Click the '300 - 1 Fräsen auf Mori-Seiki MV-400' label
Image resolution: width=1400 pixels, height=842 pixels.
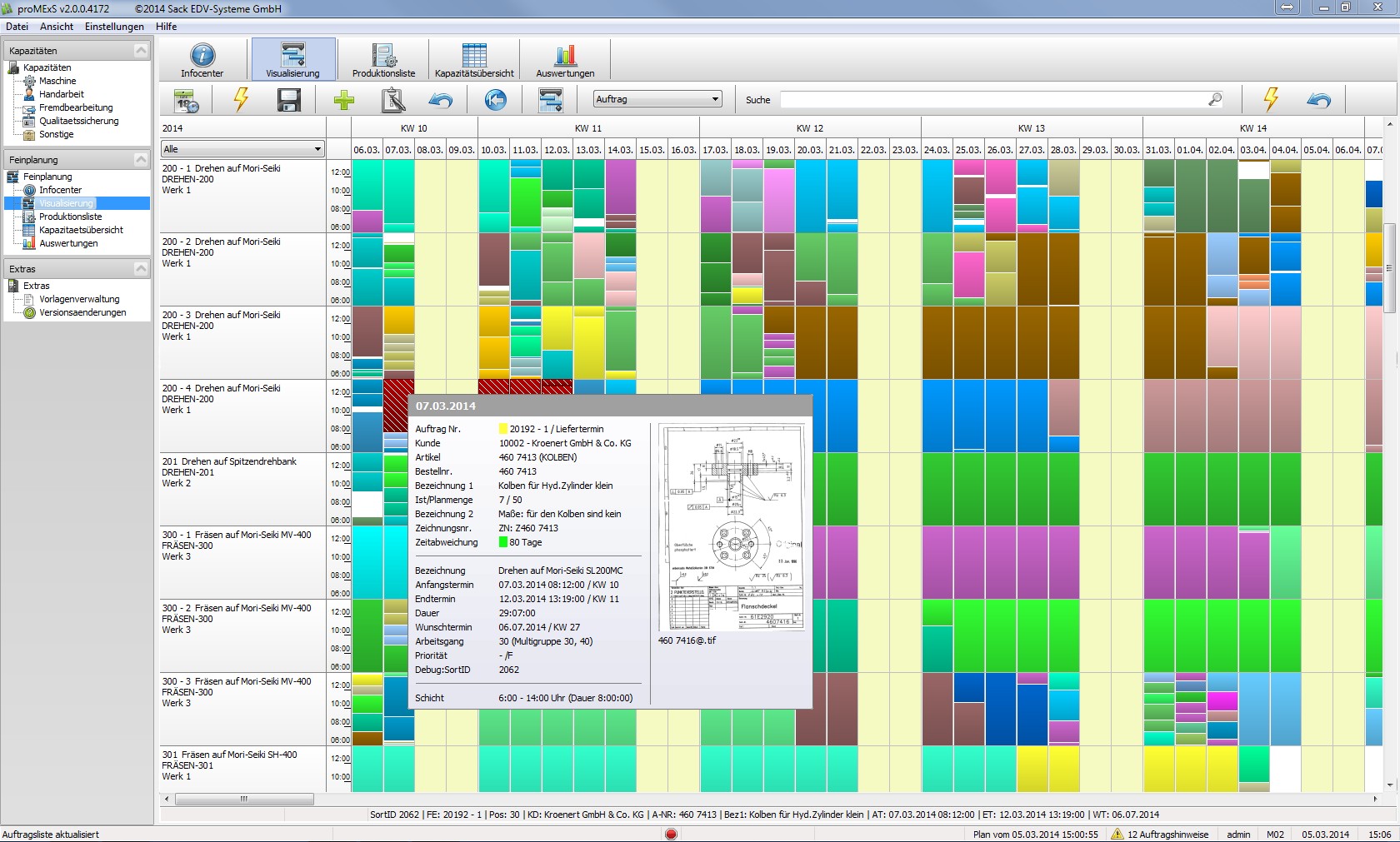[x=237, y=535]
